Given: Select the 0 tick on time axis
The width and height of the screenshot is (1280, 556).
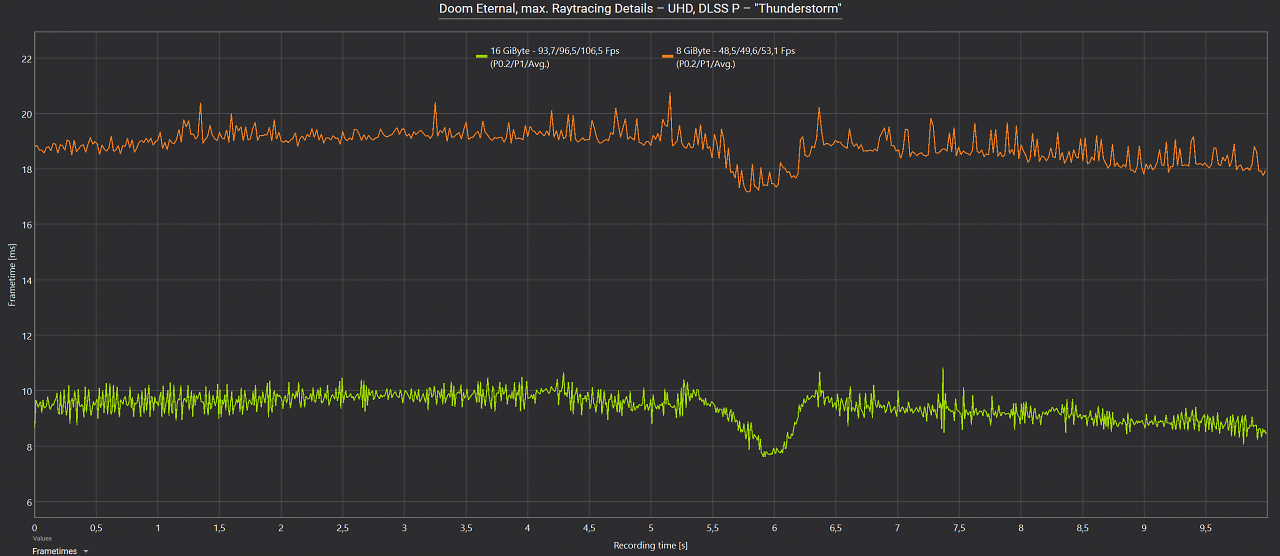Looking at the screenshot, I should 34,527.
